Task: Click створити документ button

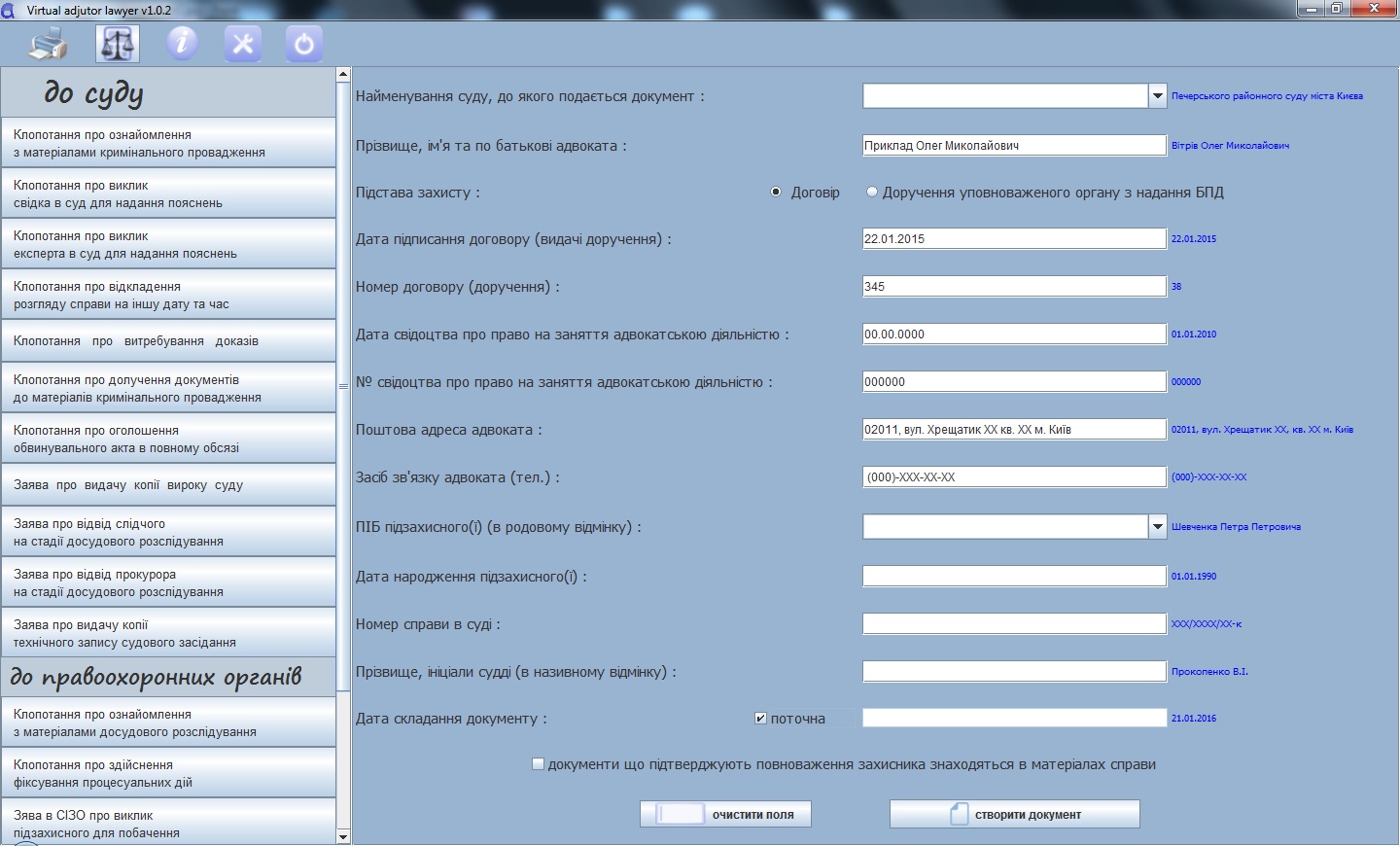Action: [x=1015, y=815]
